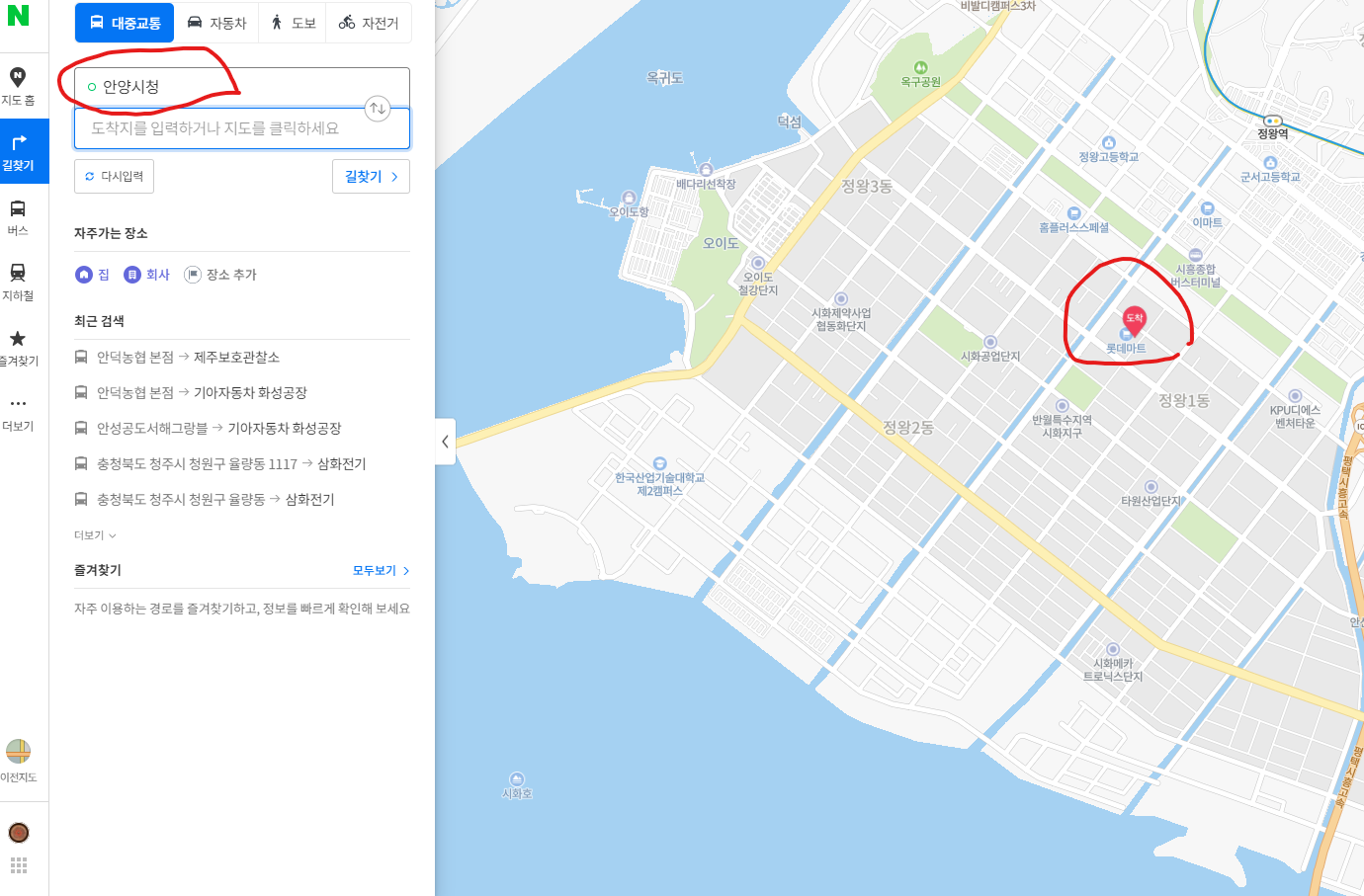The width and height of the screenshot is (1364, 896).
Task: Open the app grid icon at sidebar bottom
Action: pyautogui.click(x=18, y=866)
